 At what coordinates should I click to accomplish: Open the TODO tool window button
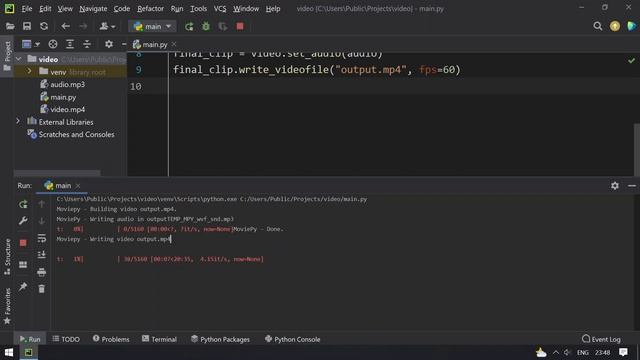coord(66,339)
